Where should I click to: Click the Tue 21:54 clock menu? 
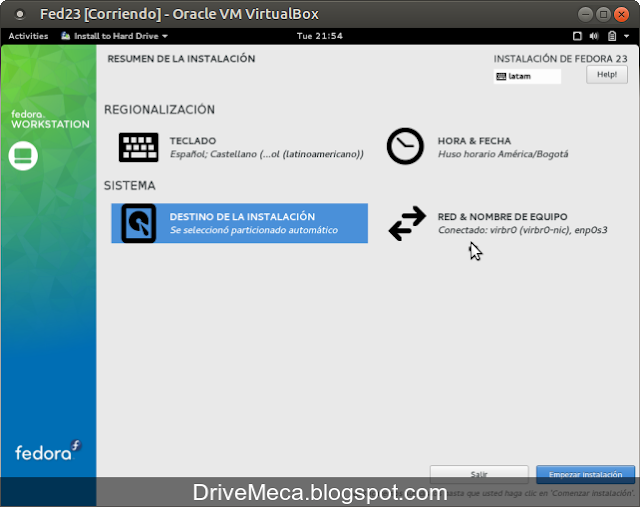point(320,36)
